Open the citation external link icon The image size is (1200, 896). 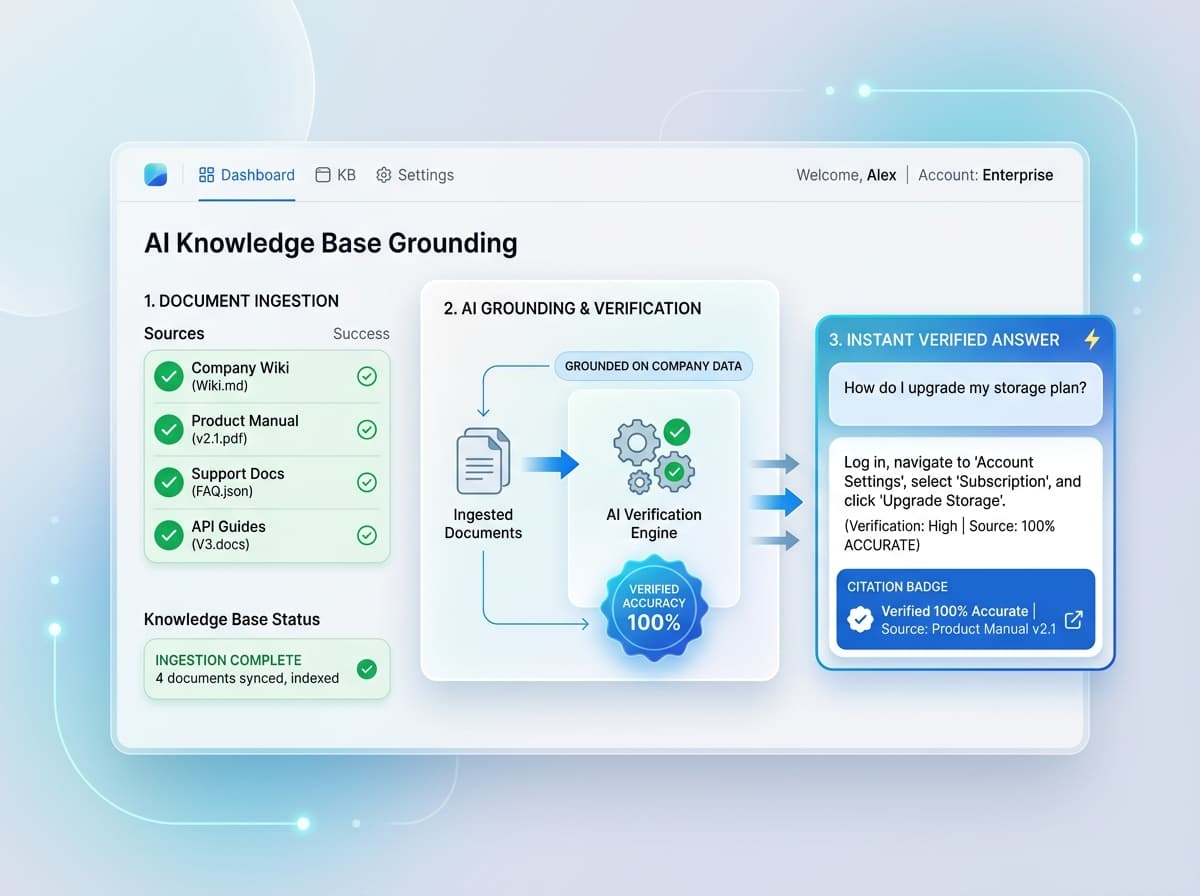click(x=1073, y=620)
